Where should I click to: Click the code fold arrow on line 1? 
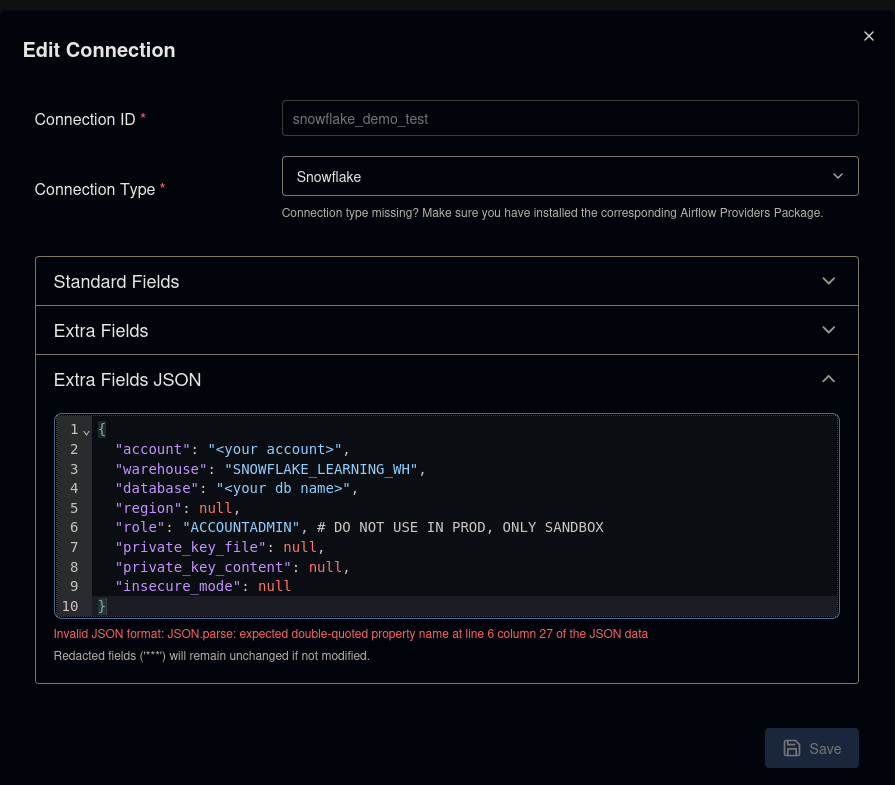tap(87, 432)
